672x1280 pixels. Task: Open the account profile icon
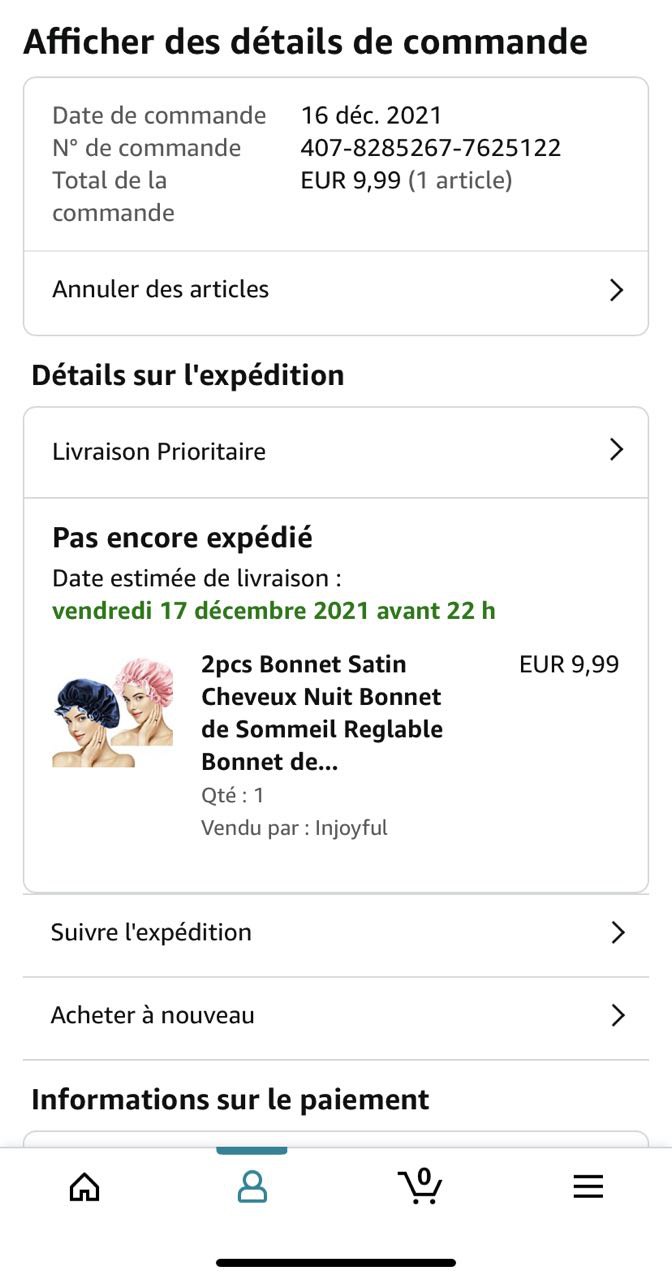point(252,1187)
